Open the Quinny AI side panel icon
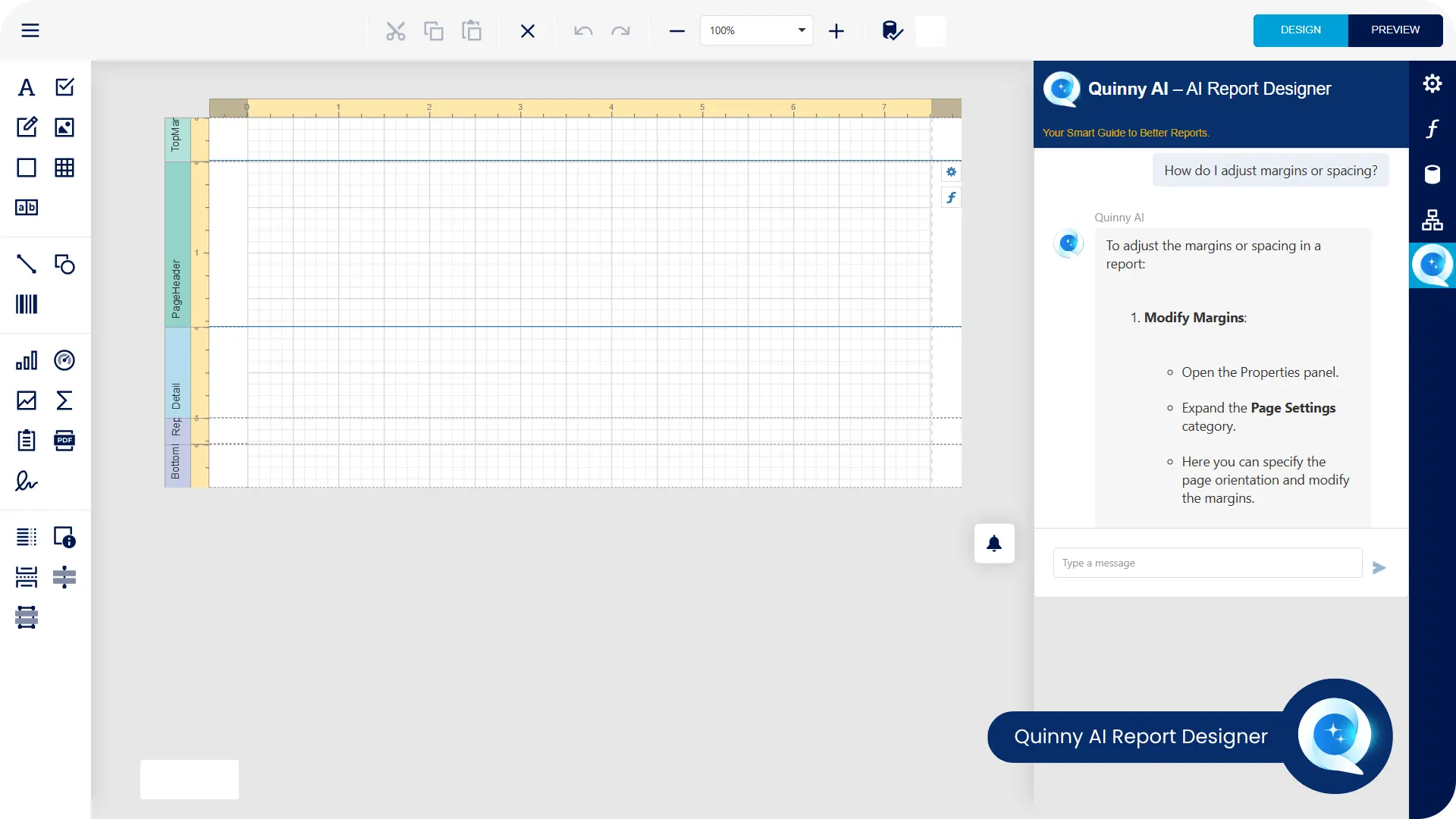 1432,265
